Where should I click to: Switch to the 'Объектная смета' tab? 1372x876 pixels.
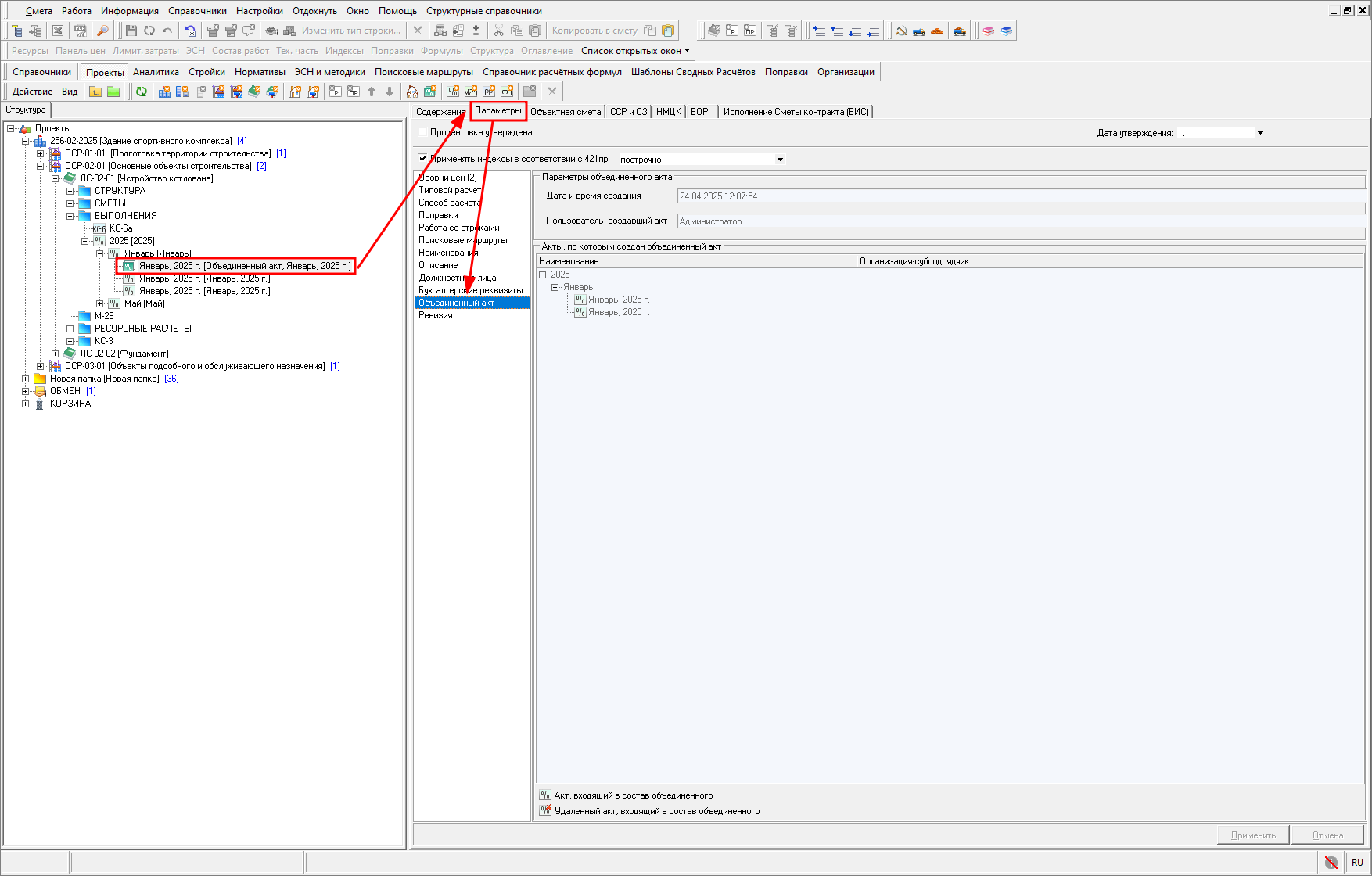pyautogui.click(x=566, y=112)
